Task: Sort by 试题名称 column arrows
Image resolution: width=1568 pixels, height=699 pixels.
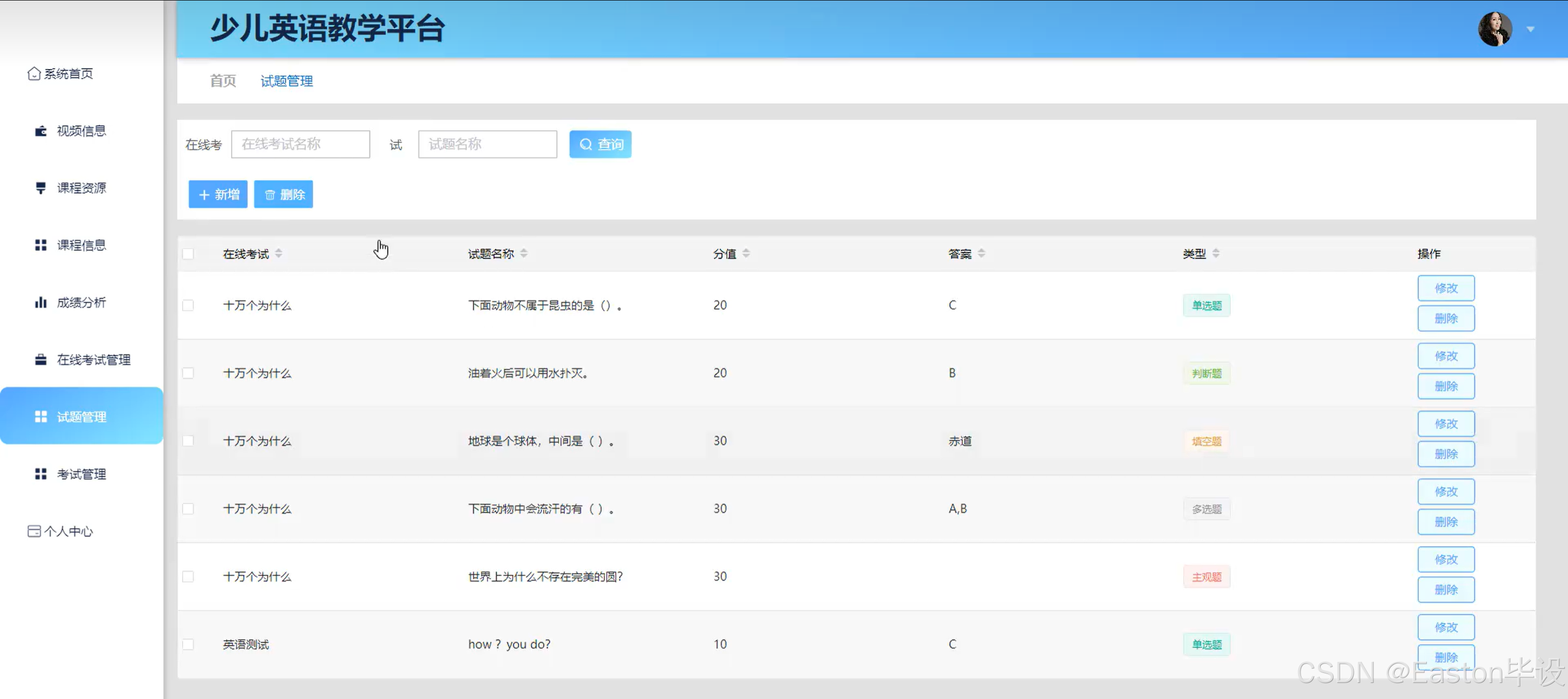Action: pos(524,253)
